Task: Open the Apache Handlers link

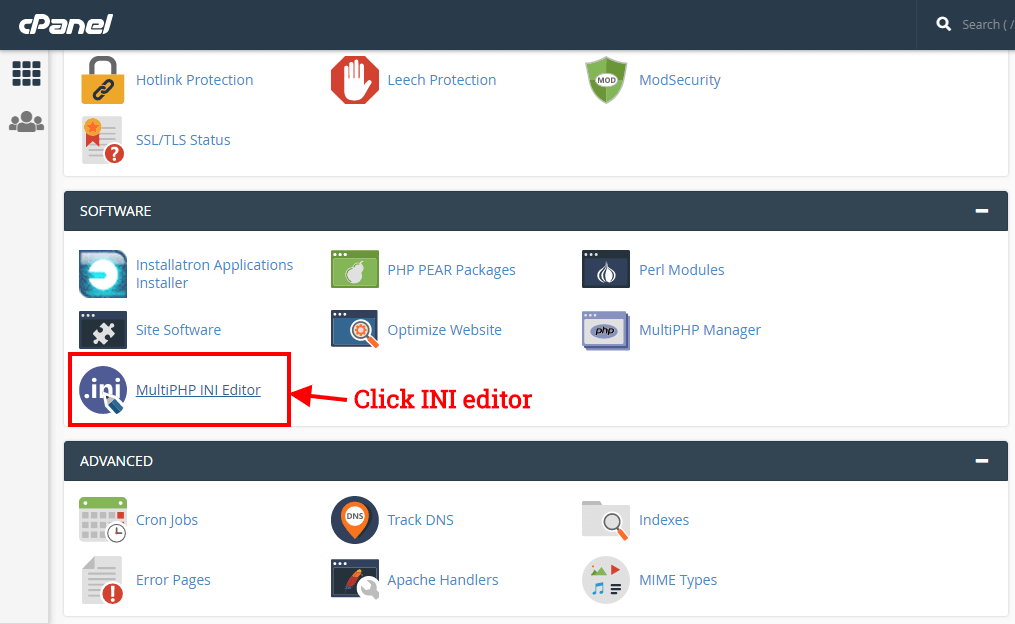Action: point(443,581)
